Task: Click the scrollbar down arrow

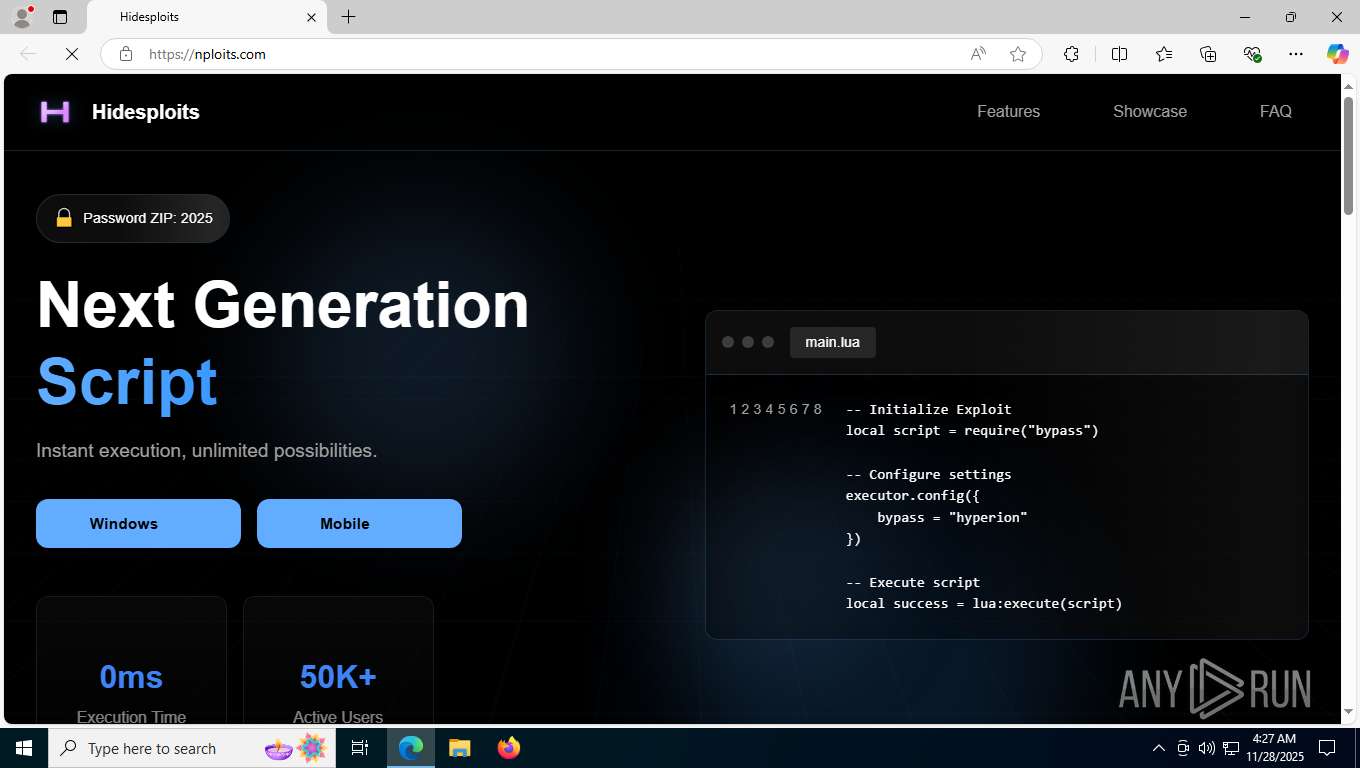Action: (1348, 712)
